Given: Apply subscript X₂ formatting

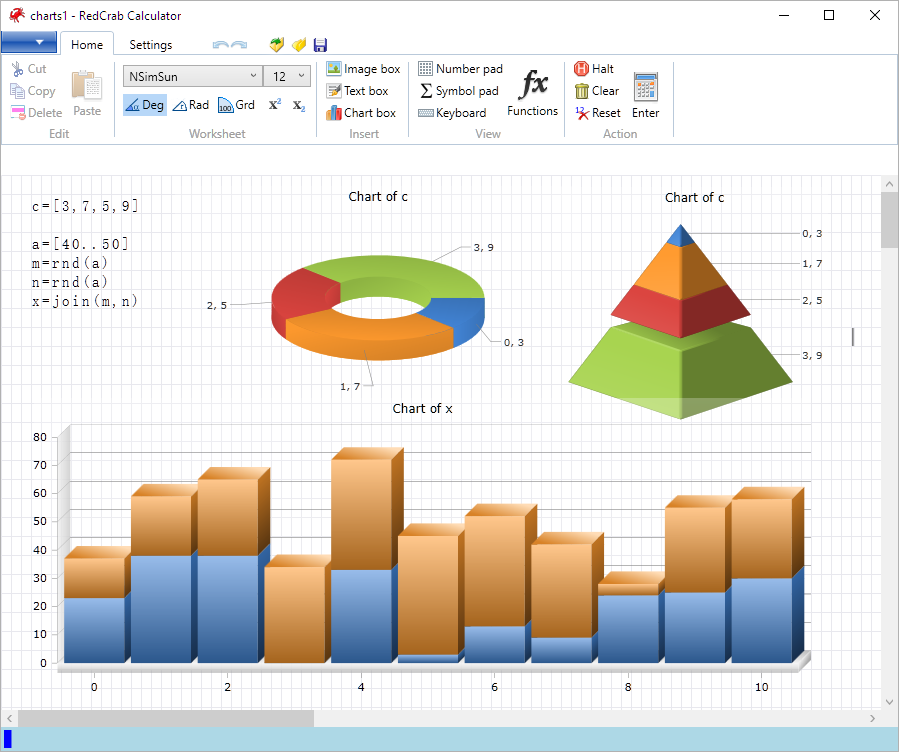Looking at the screenshot, I should click(x=299, y=105).
